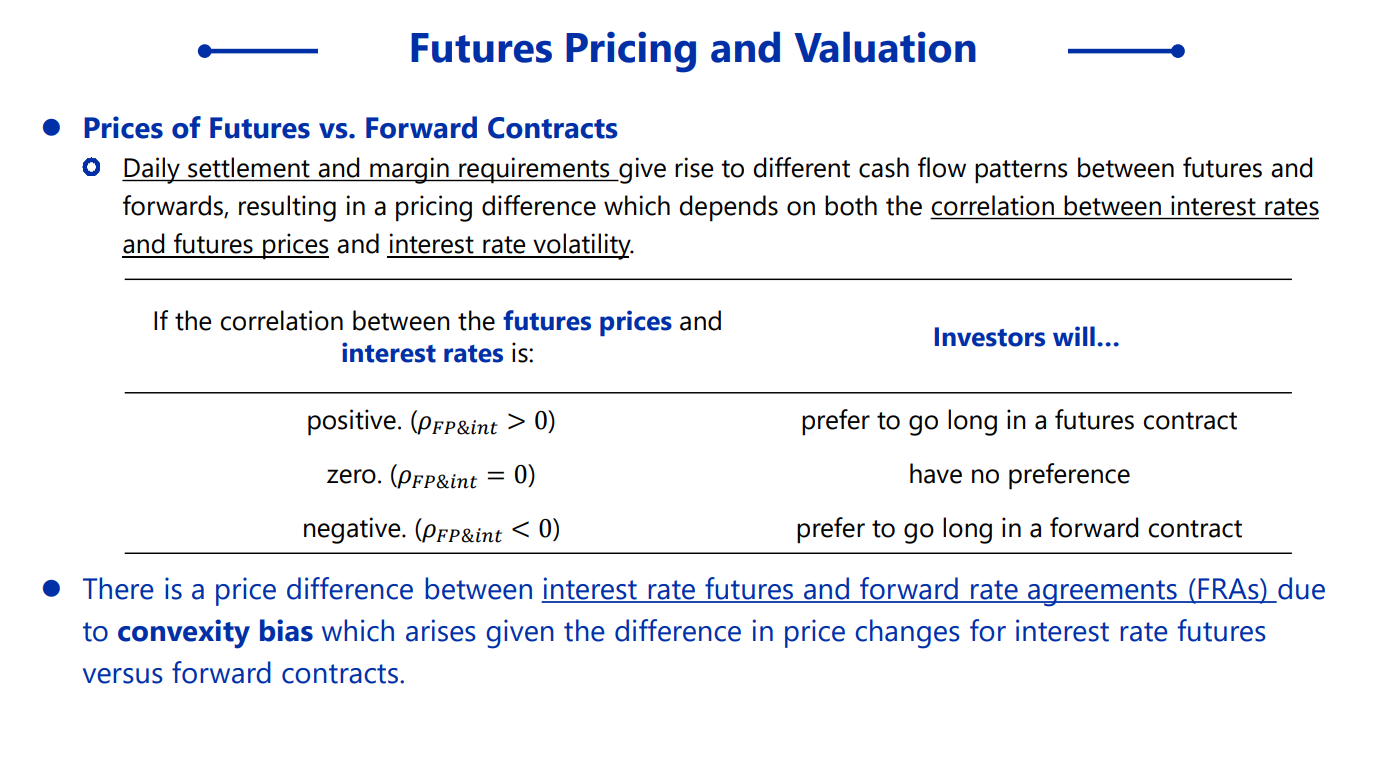Viewport: 1383px width, 757px height.
Task: Click the solid bullet beside Prices of Futures heading
Action: pyautogui.click(x=52, y=128)
